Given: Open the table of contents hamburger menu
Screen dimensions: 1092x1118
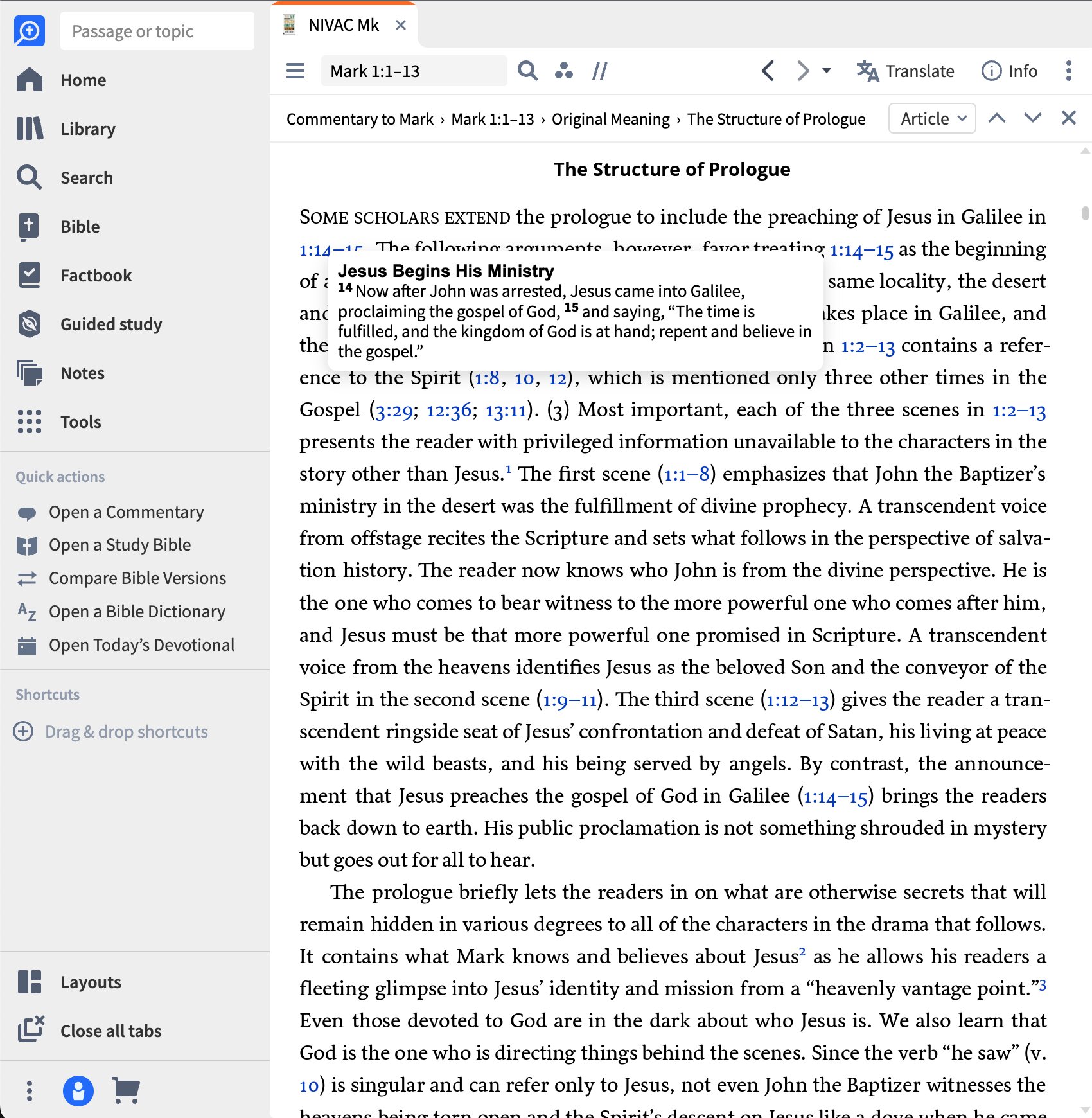Looking at the screenshot, I should 295,71.
